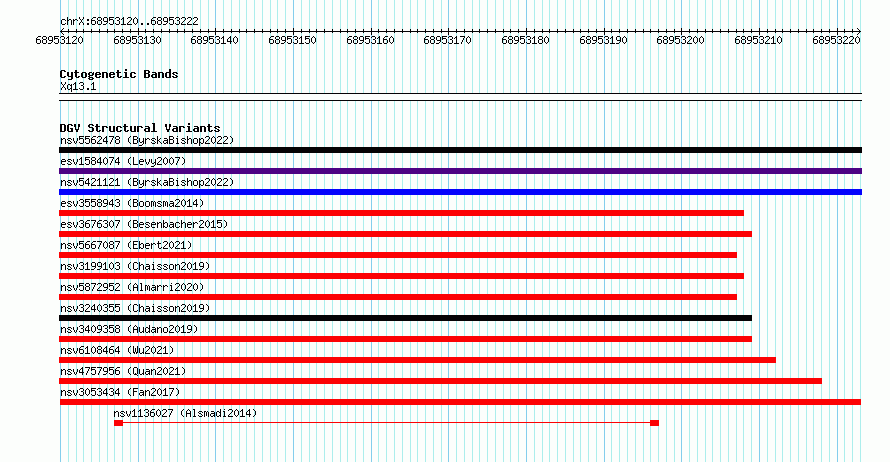Click ruler position 68953120
This screenshot has width=890, height=462.
[x=60, y=40]
